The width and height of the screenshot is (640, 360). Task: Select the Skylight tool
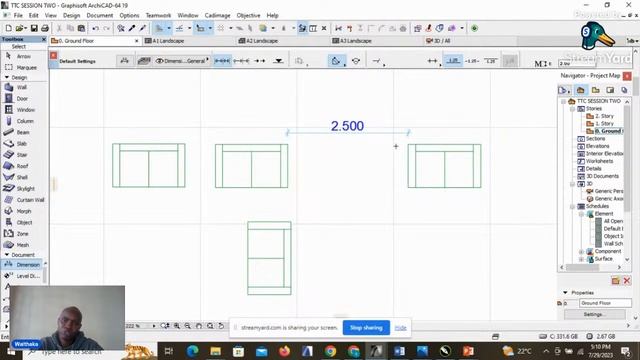tap(25, 189)
